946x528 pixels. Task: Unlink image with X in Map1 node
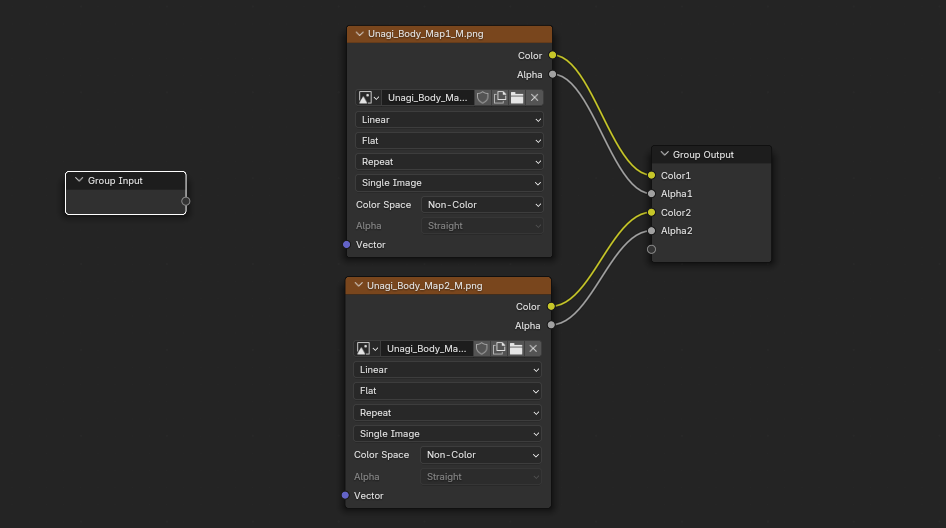[534, 98]
